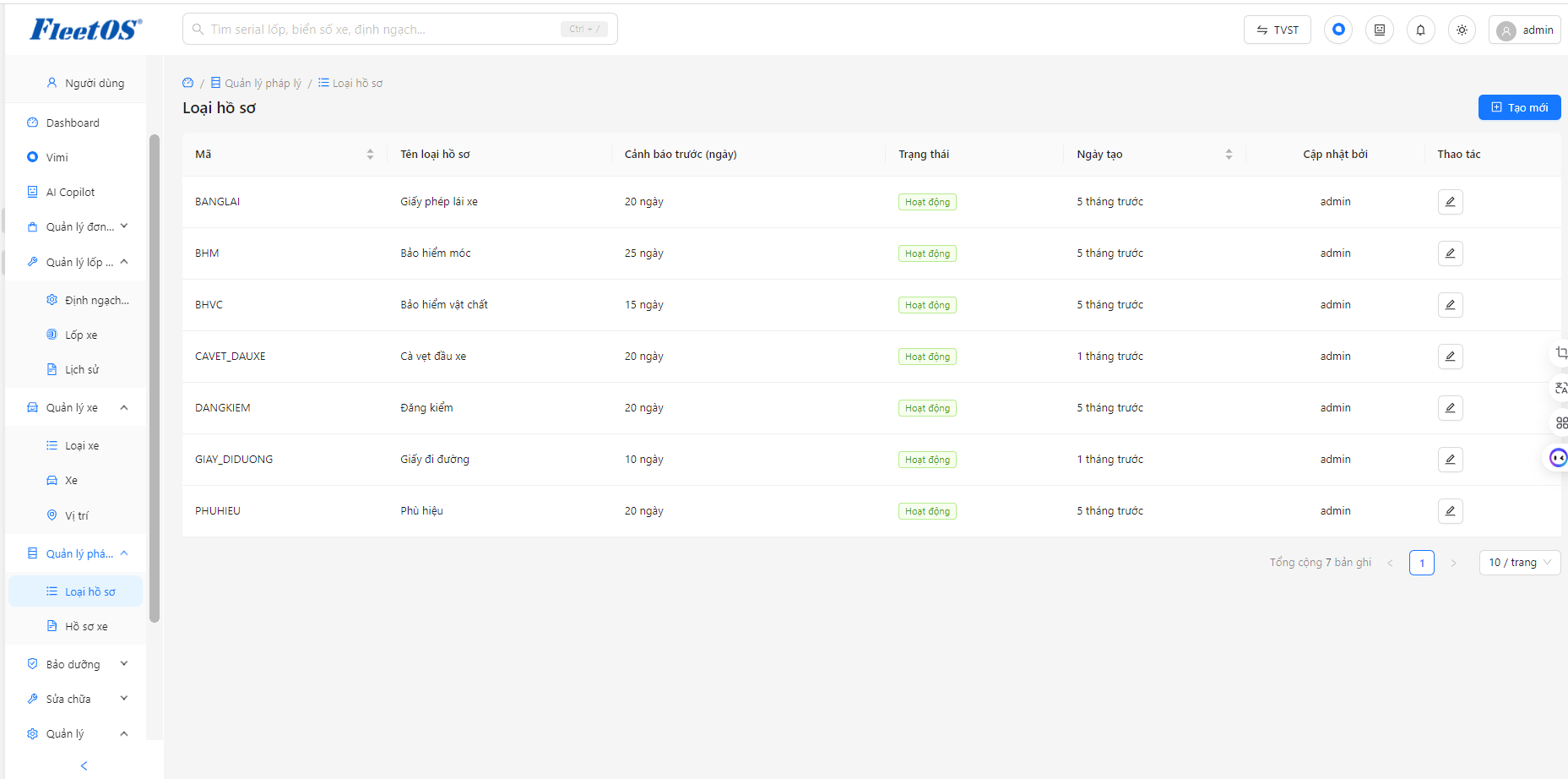Open the blue Vimi circle icon in header
This screenshot has width=1568, height=779.
coord(1338,30)
